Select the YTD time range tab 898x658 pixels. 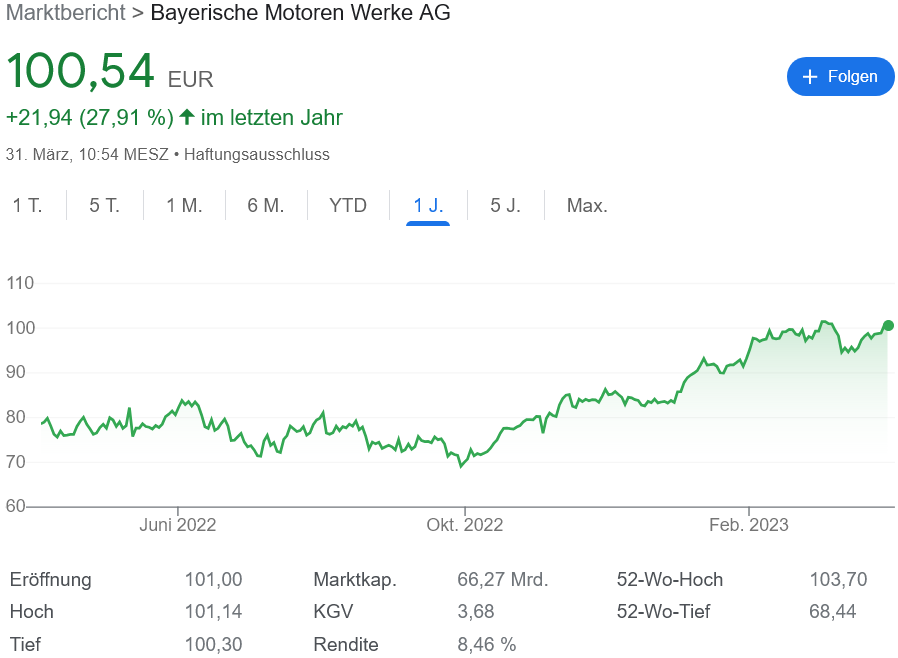(348, 206)
